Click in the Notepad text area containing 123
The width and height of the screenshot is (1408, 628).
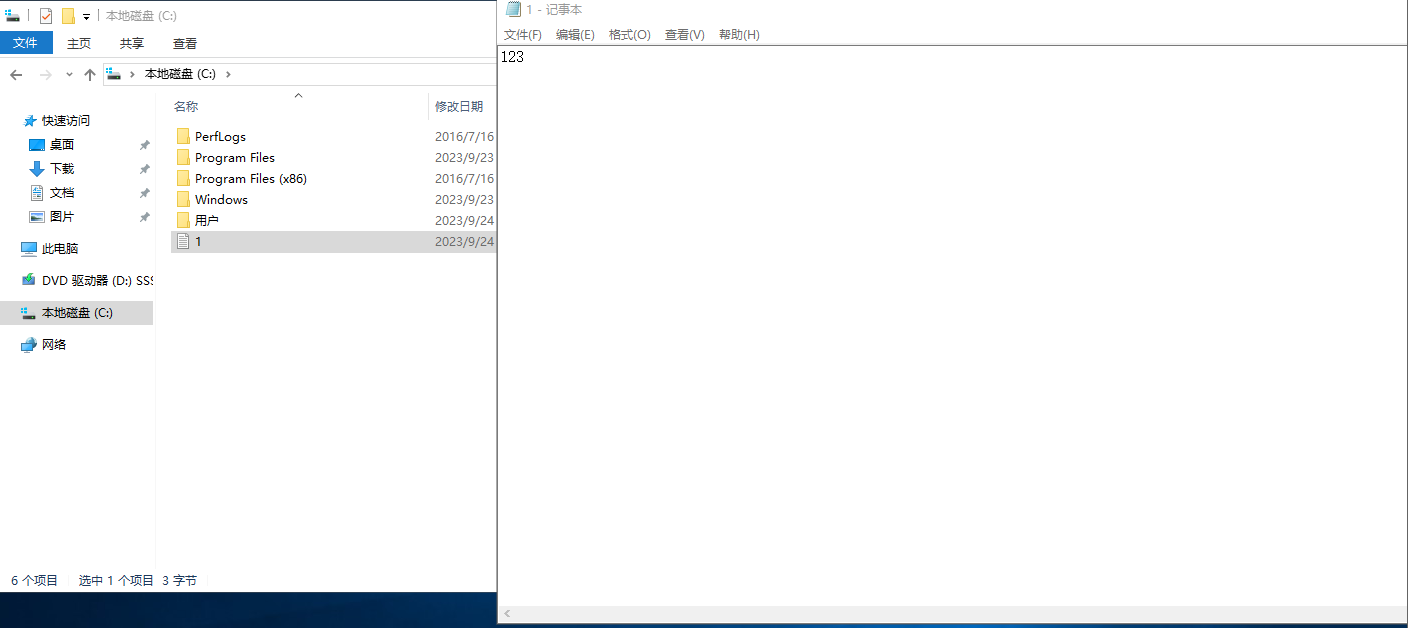(952, 325)
